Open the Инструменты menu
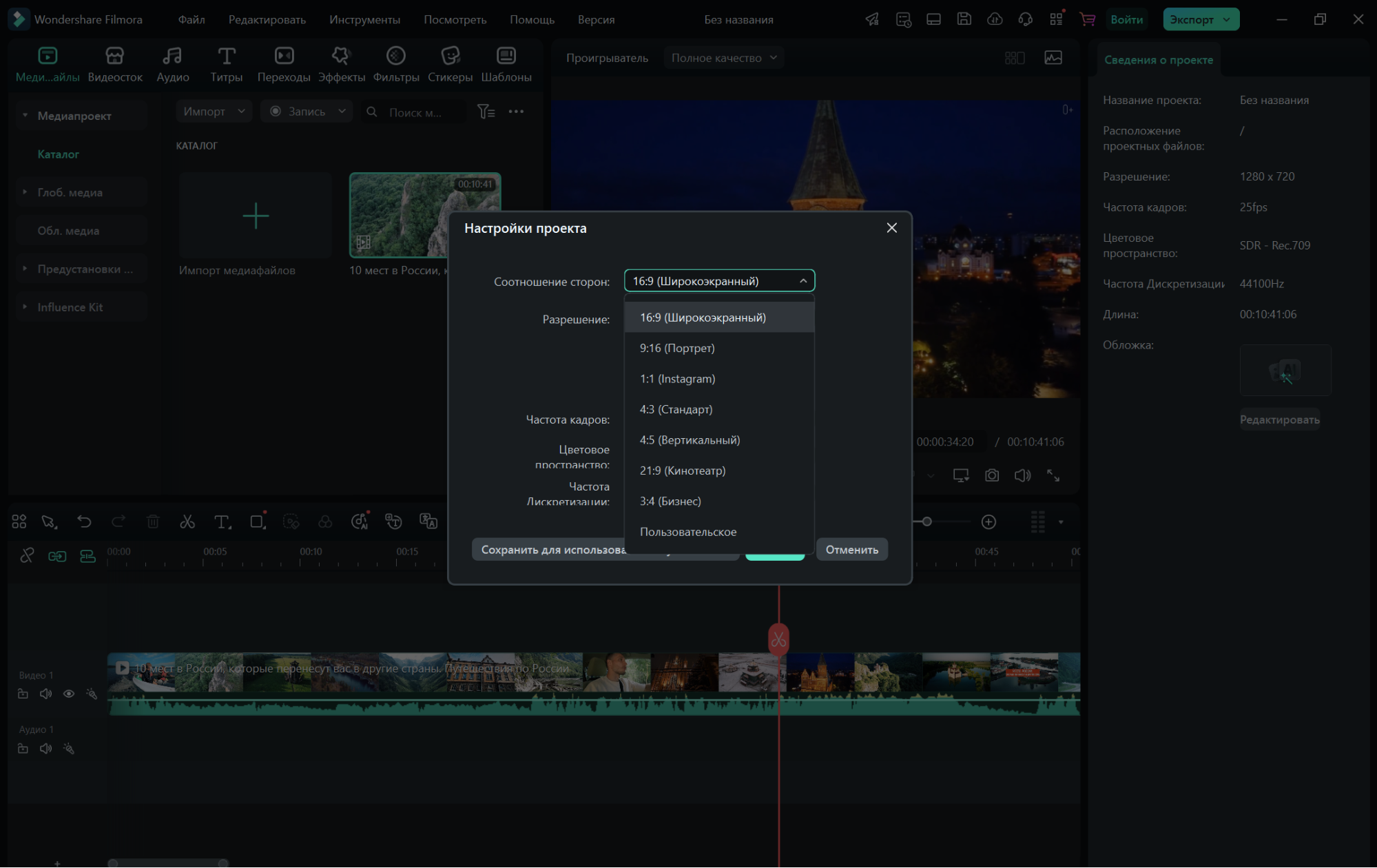This screenshot has height=868, width=1377. 364,19
